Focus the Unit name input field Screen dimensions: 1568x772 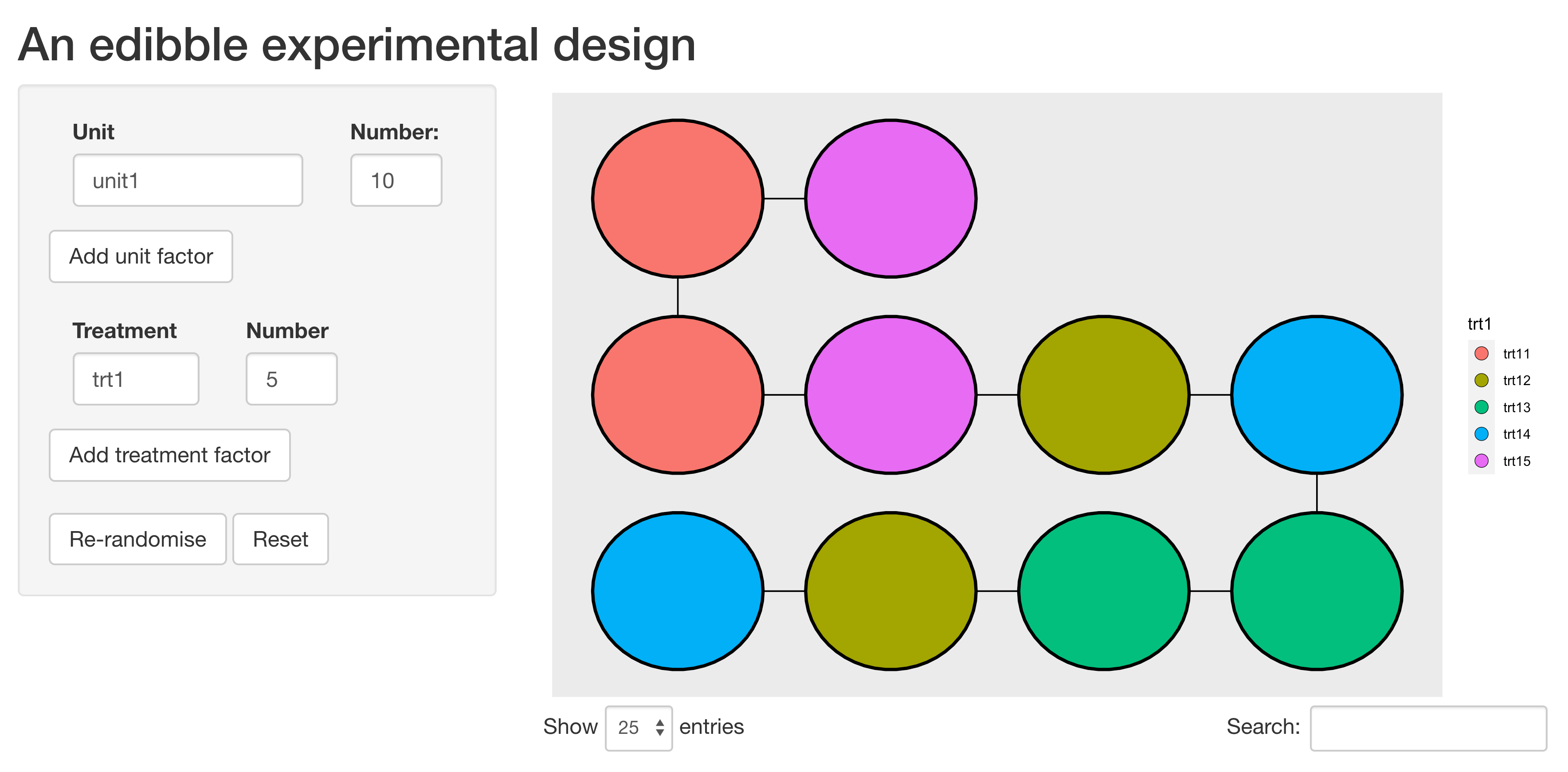[x=188, y=180]
